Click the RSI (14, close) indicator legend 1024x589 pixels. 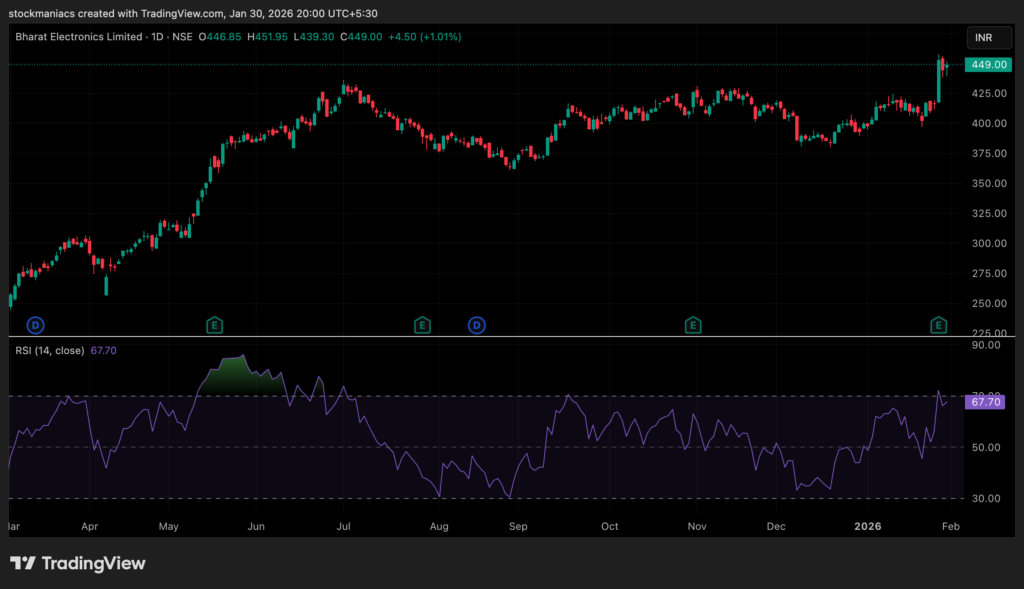[50, 351]
